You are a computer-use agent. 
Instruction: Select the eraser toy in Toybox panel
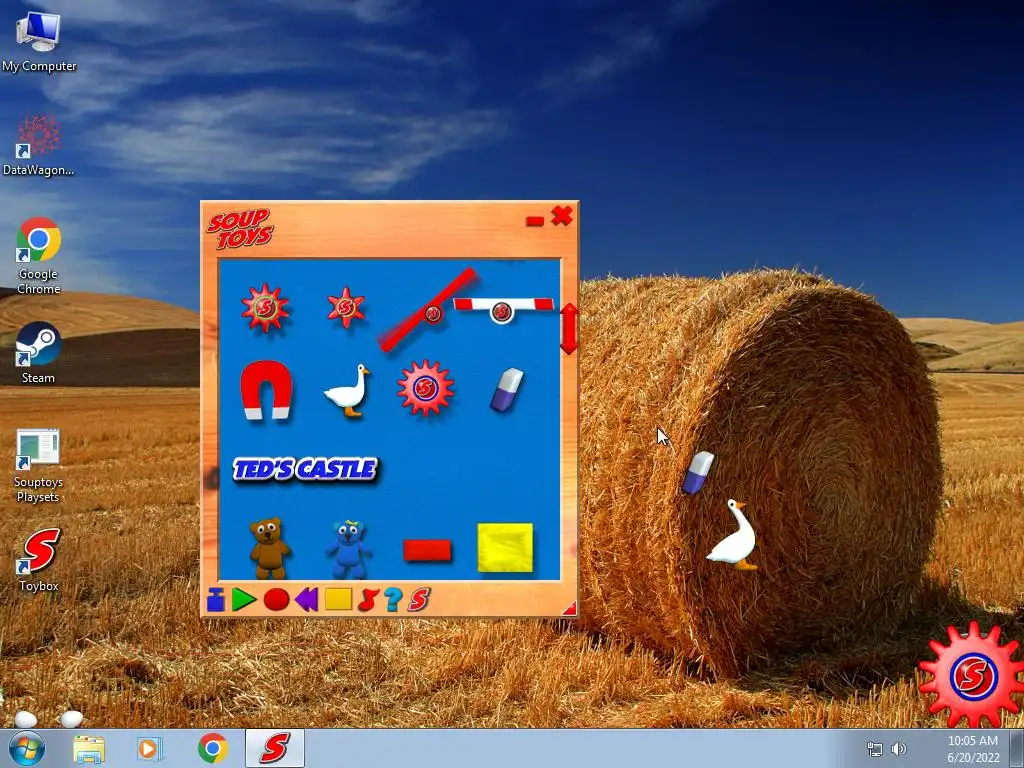[x=507, y=390]
